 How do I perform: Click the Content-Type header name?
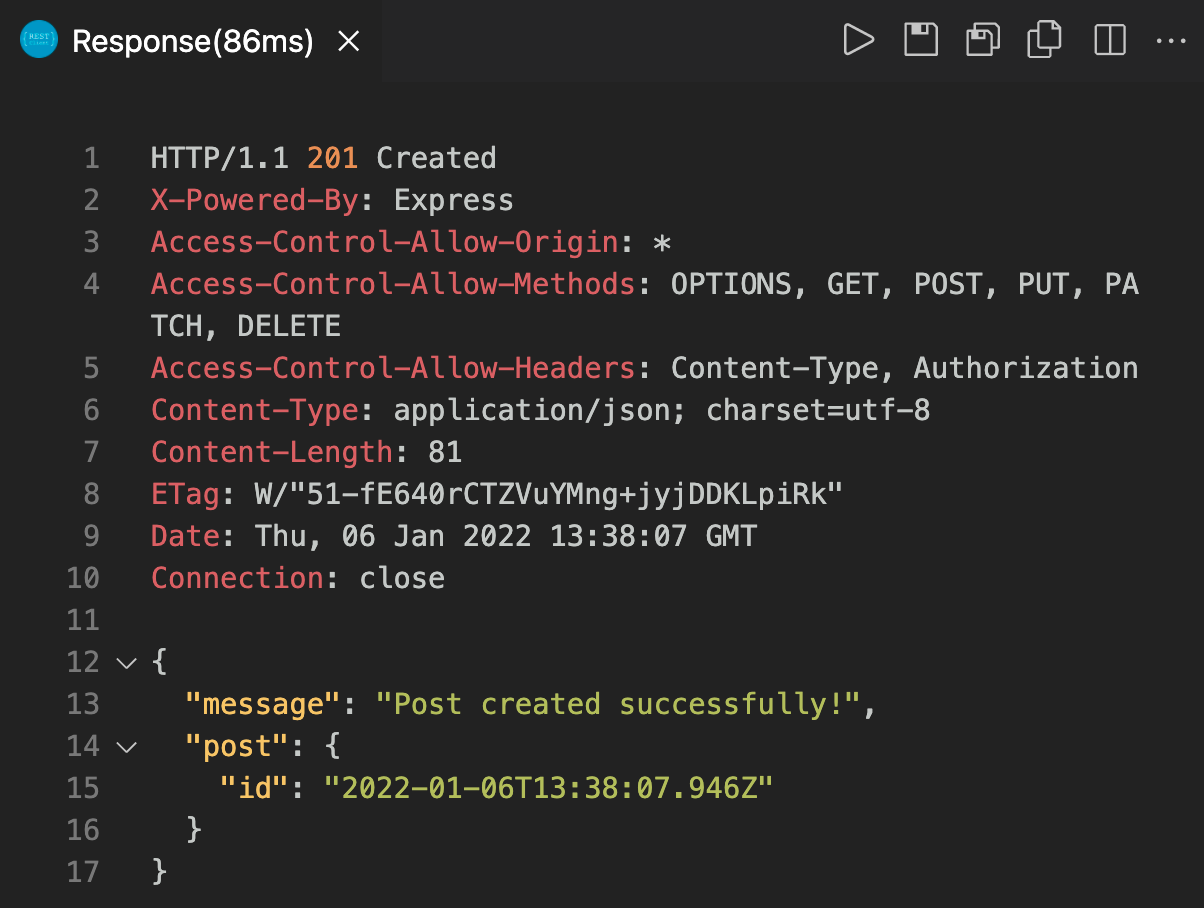(x=254, y=410)
